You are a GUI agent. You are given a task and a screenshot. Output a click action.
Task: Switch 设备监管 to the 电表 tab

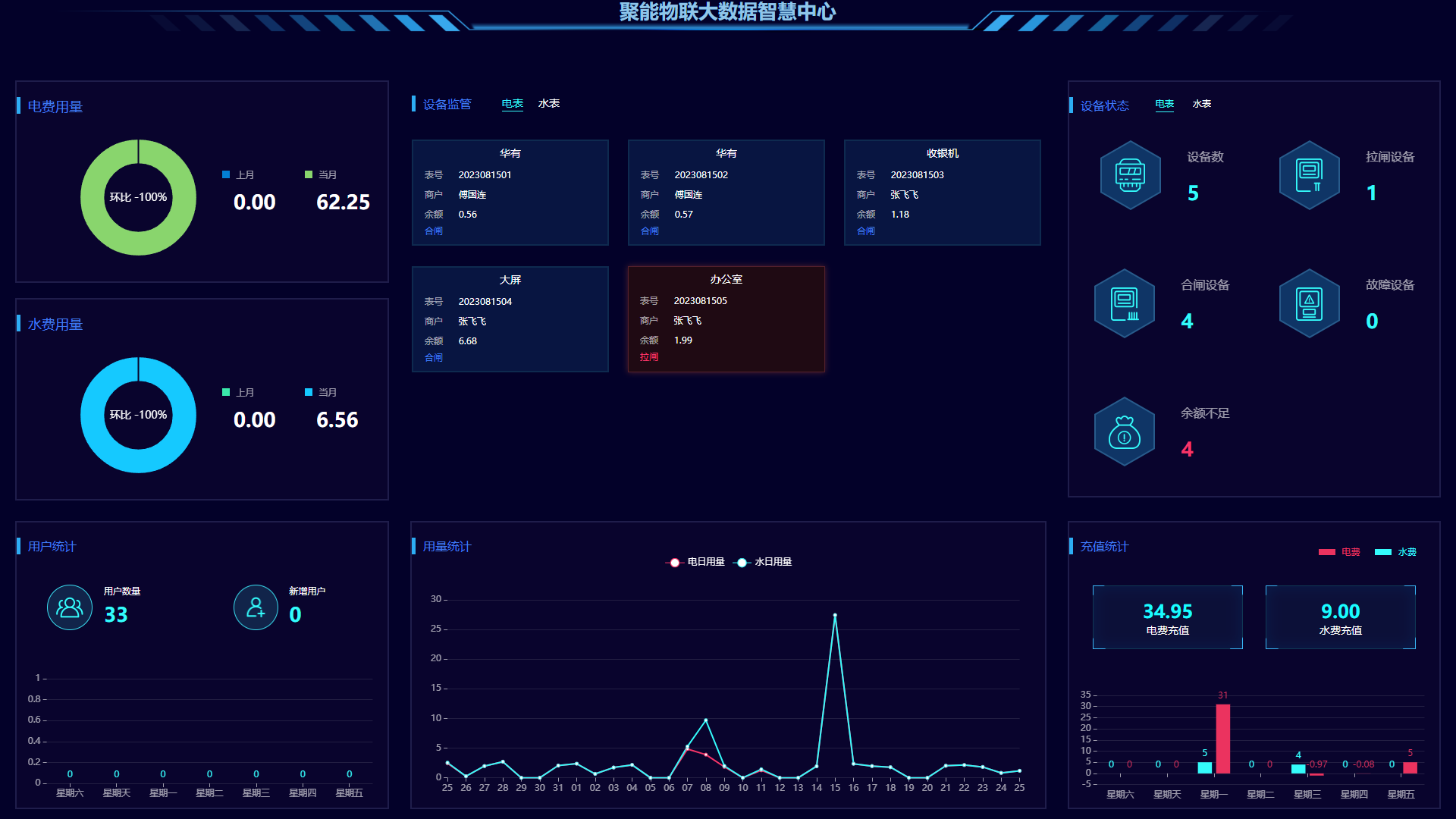[x=513, y=104]
